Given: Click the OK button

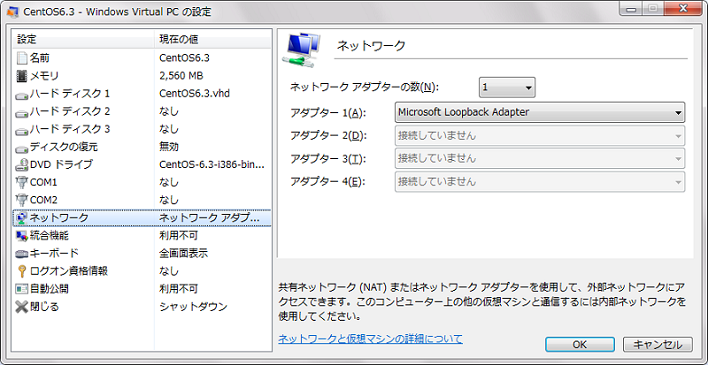Looking at the screenshot, I should 580,344.
